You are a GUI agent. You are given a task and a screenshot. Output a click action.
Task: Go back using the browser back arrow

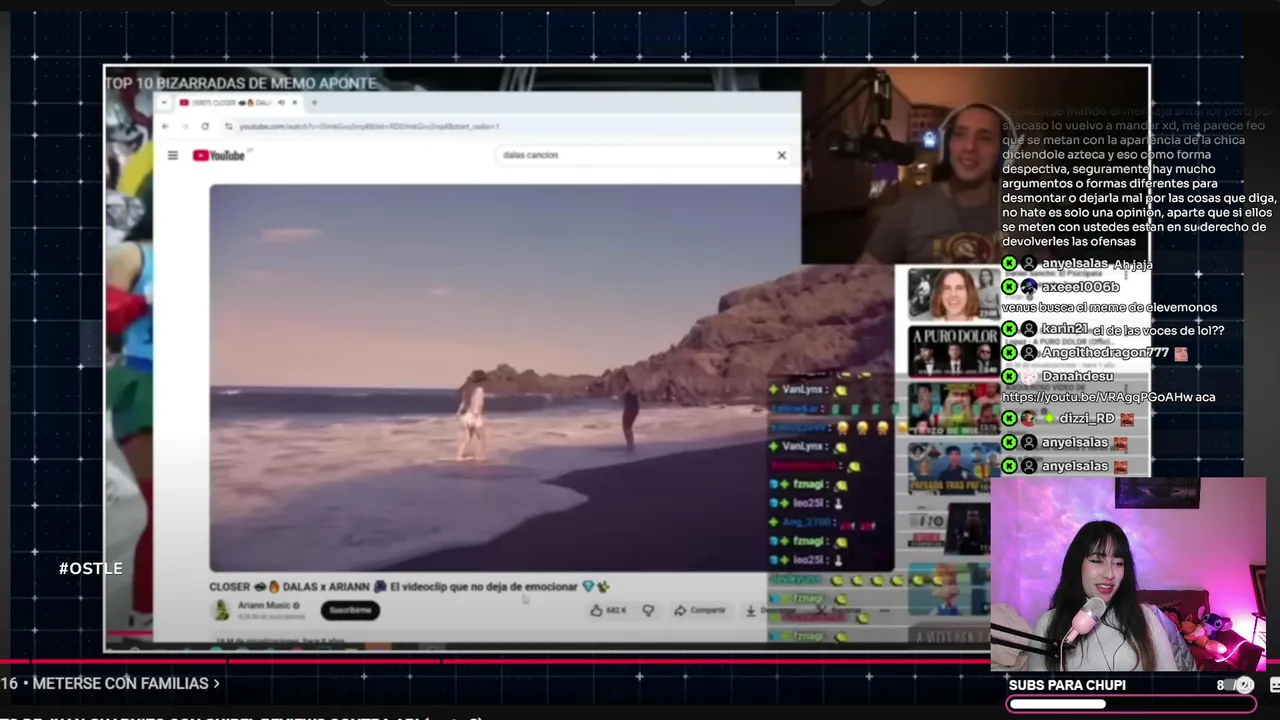click(165, 126)
